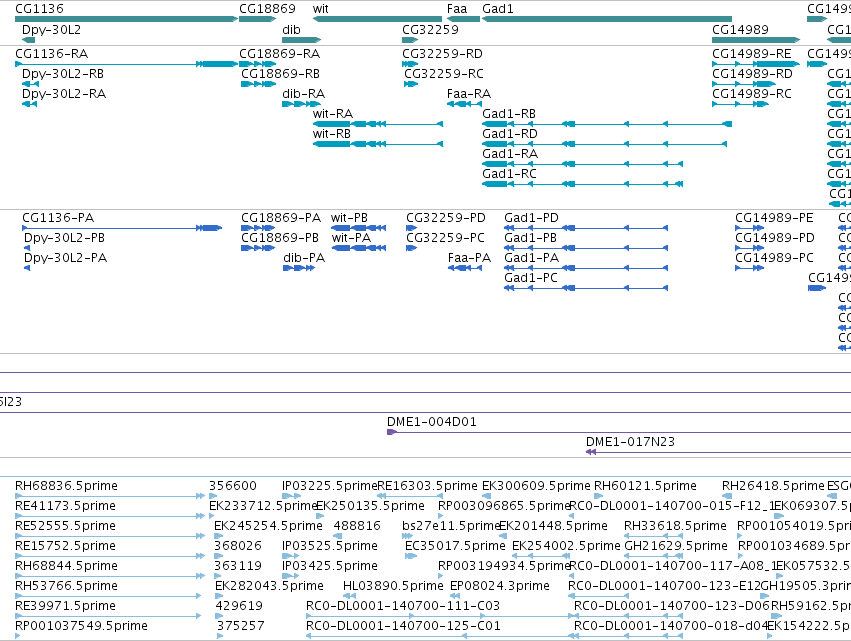
Task: Select the CG14989-RC transcript
Action: click(740, 104)
